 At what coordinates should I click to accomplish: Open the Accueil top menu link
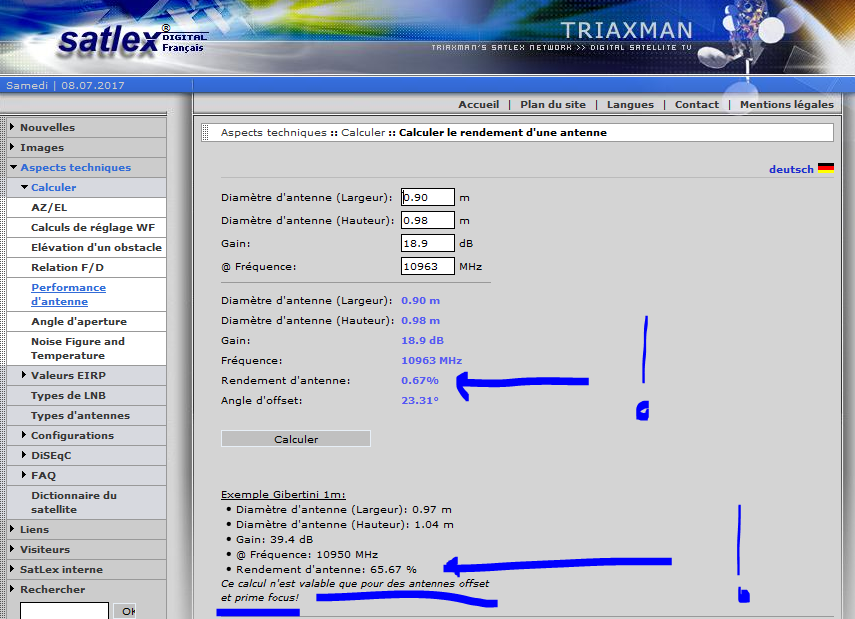click(x=478, y=104)
